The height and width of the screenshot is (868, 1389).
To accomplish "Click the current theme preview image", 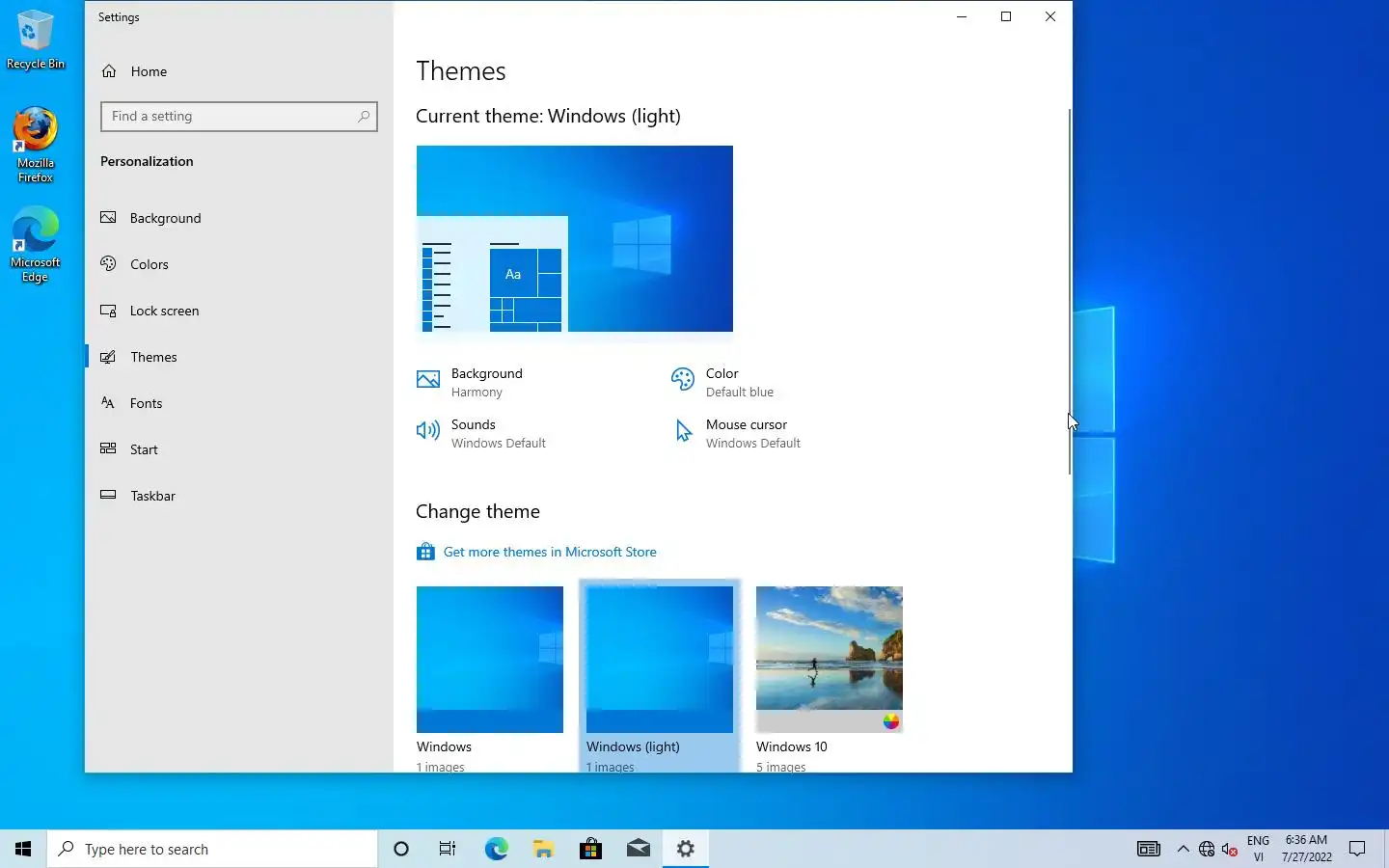I will tap(575, 238).
